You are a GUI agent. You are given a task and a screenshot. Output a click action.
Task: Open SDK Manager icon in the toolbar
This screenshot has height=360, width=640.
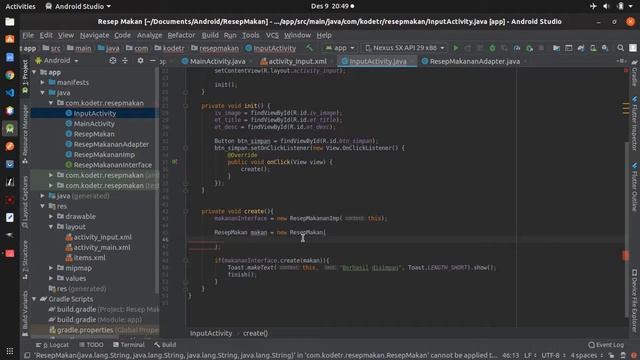(605, 48)
